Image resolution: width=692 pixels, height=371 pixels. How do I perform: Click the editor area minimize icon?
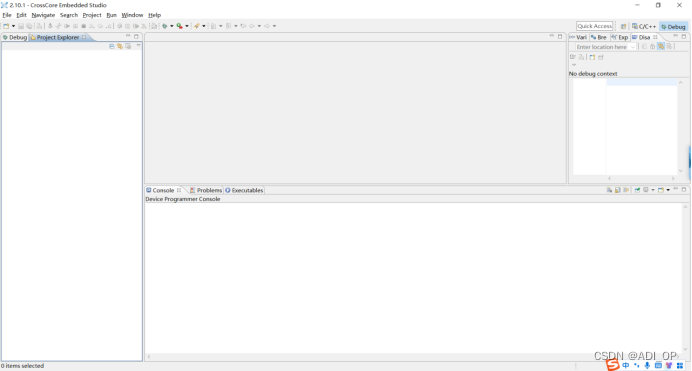pos(552,36)
